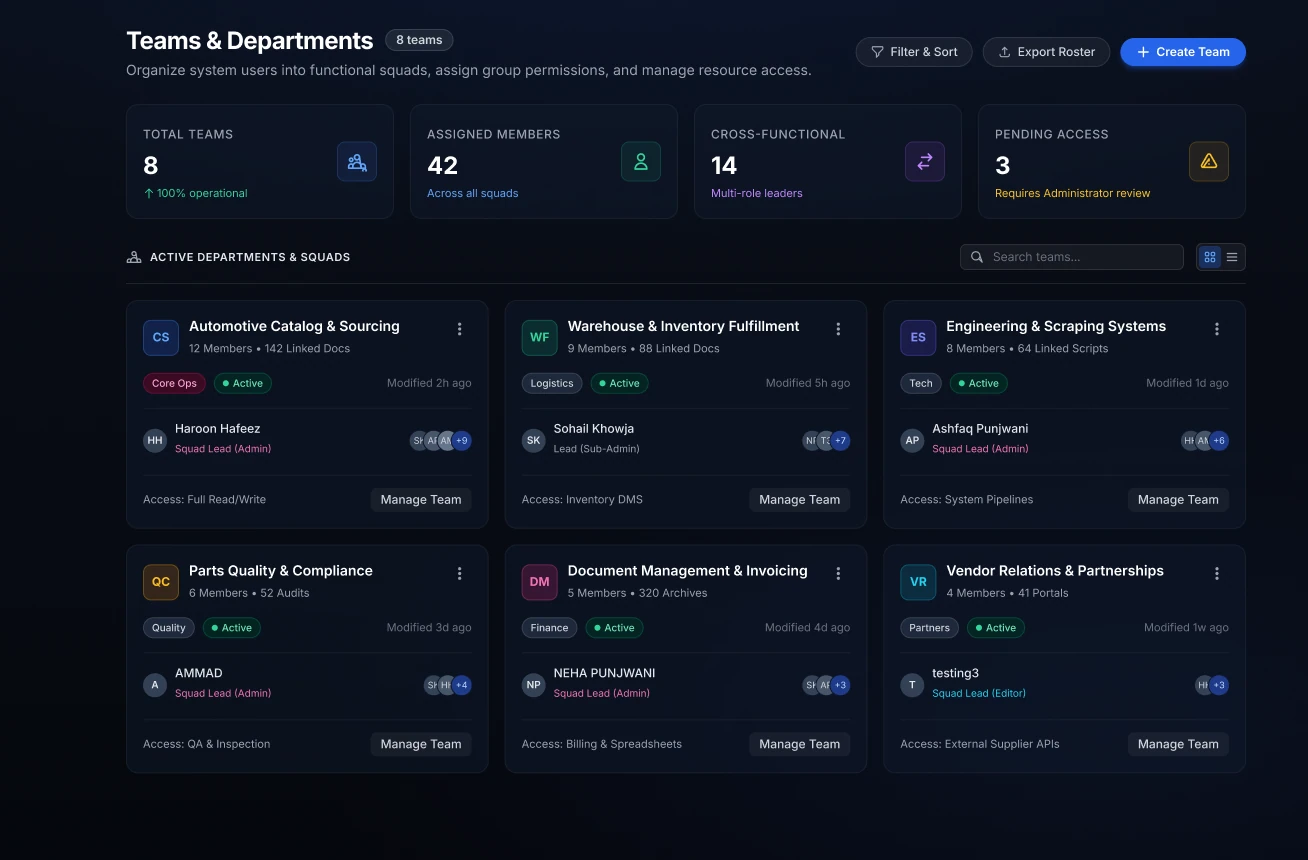Click the Tech tag

(x=921, y=383)
